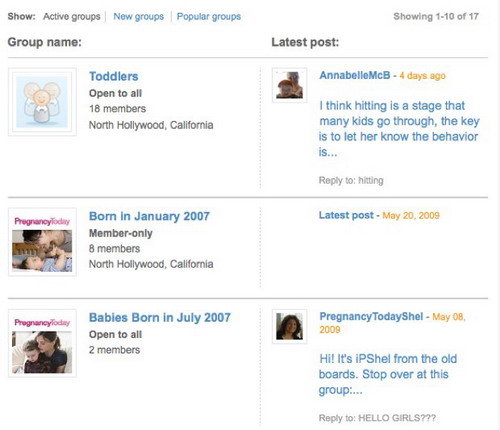Screen dimensions: 500x430
Task: Open PregnancyTodayShel's profile picture
Action: 289,326
